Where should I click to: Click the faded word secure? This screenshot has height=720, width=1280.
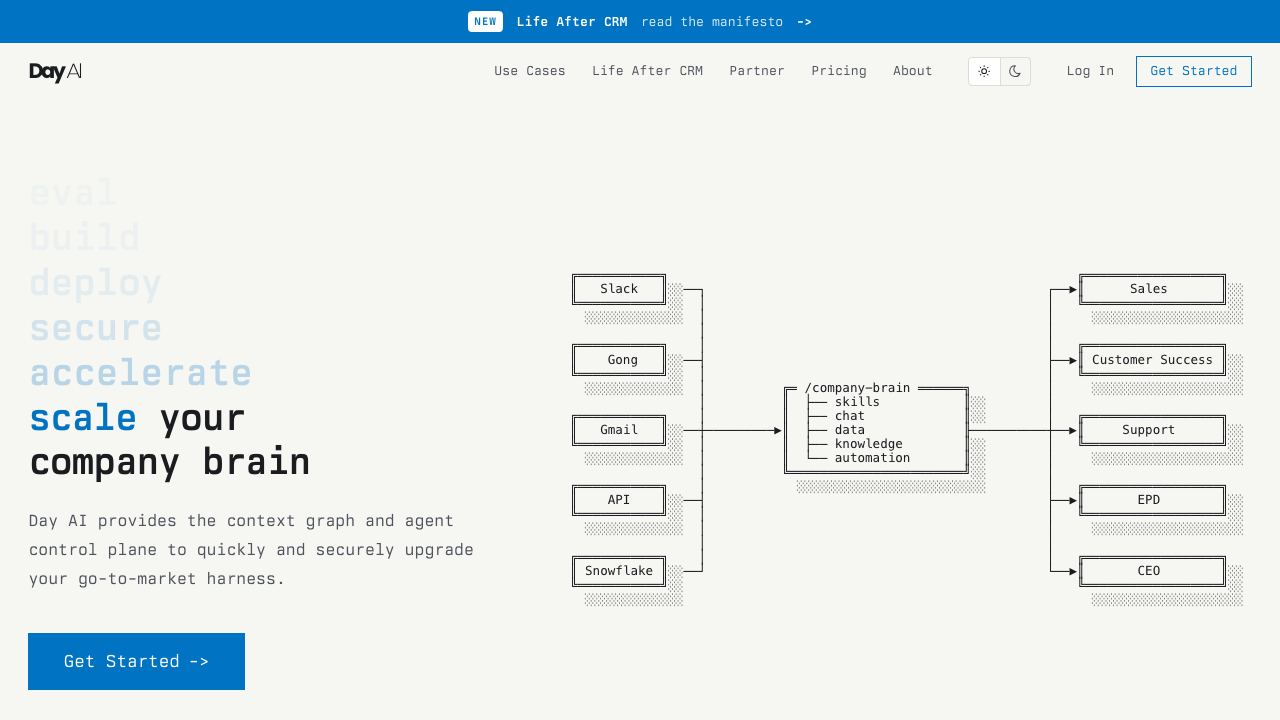(x=95, y=328)
